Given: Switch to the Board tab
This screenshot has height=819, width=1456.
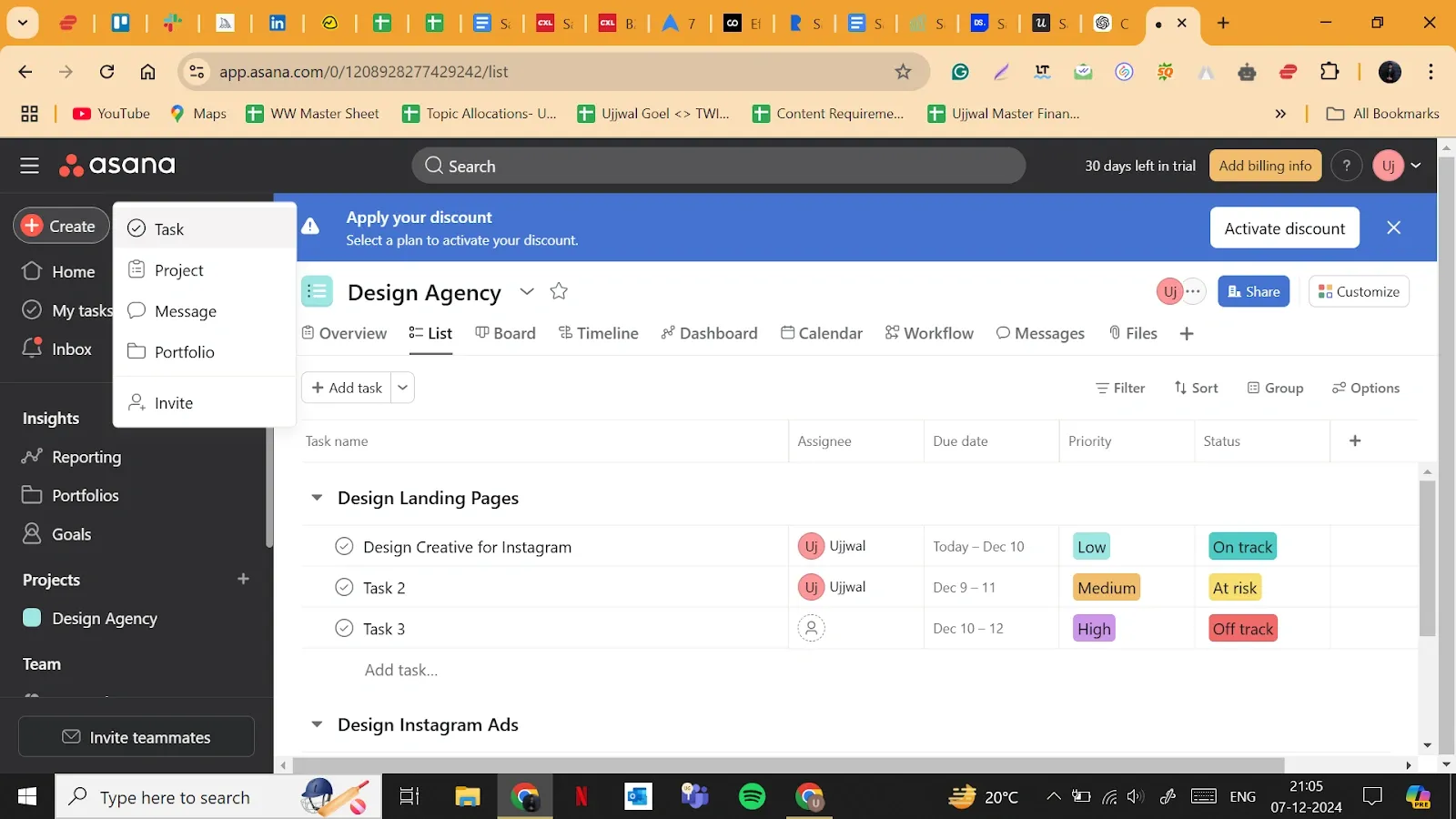Looking at the screenshot, I should pyautogui.click(x=506, y=333).
